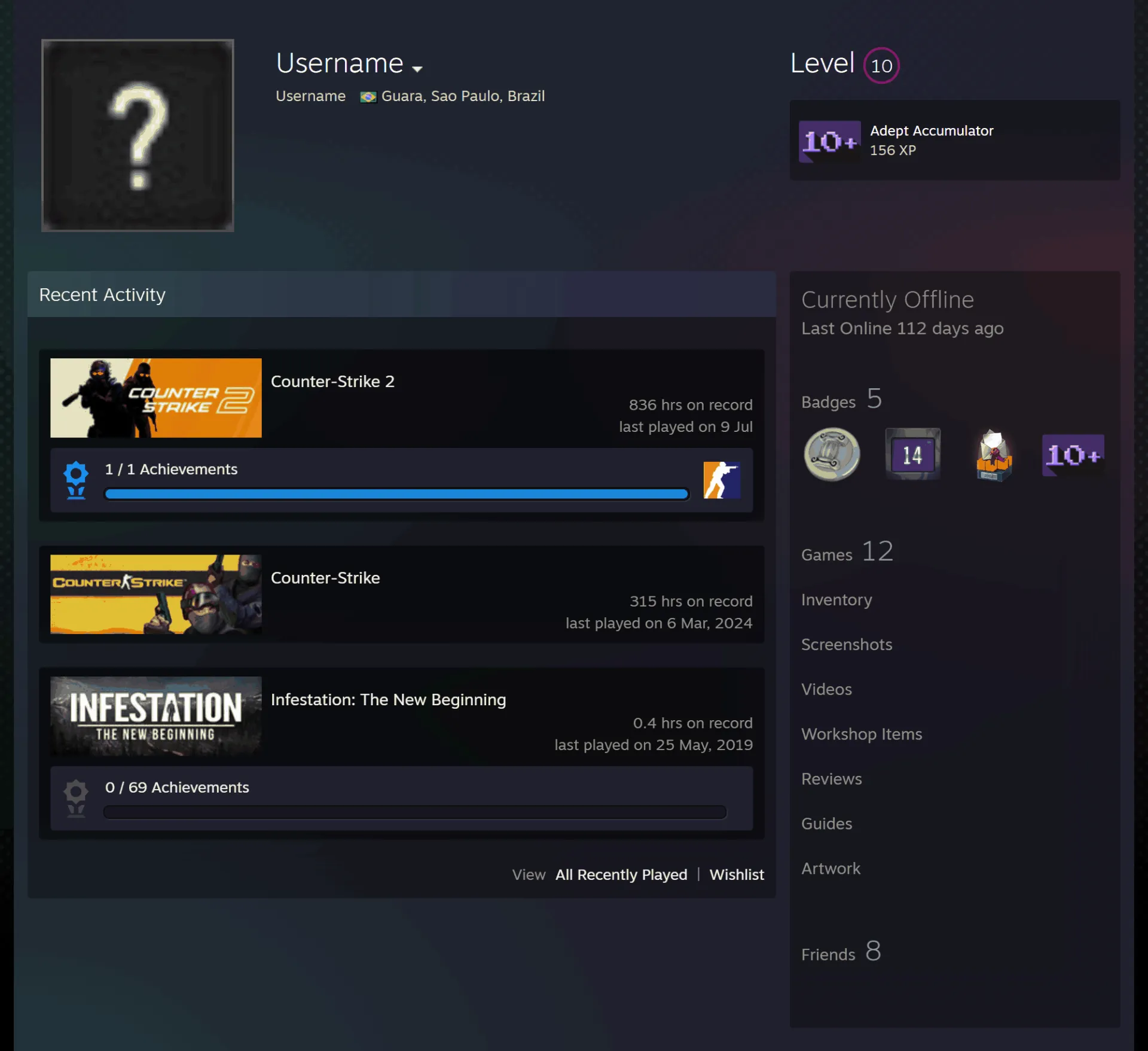Open the Infestation: The New Beginning banner
Screen dimensions: 1148x1051
[x=156, y=716]
